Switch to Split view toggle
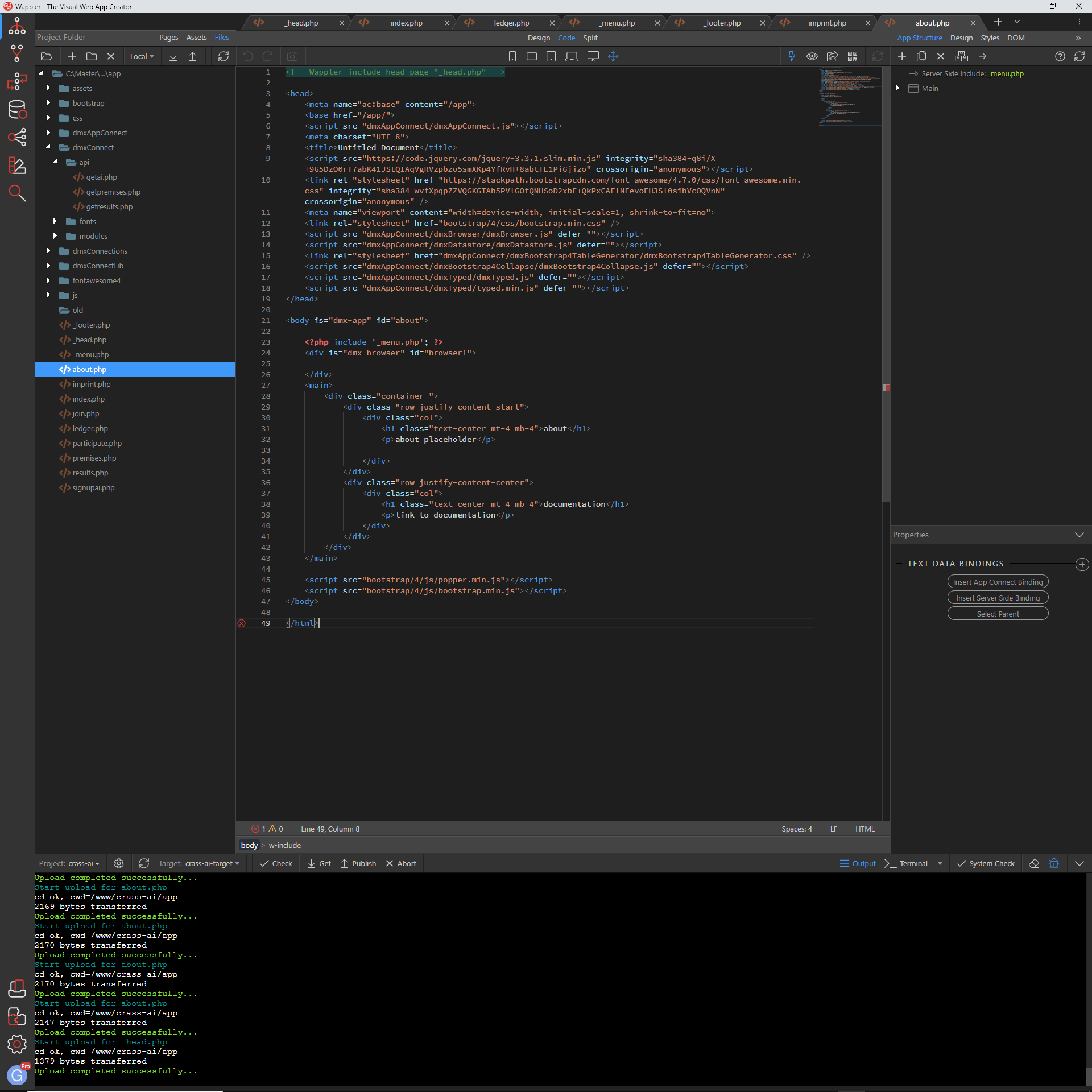 590,38
